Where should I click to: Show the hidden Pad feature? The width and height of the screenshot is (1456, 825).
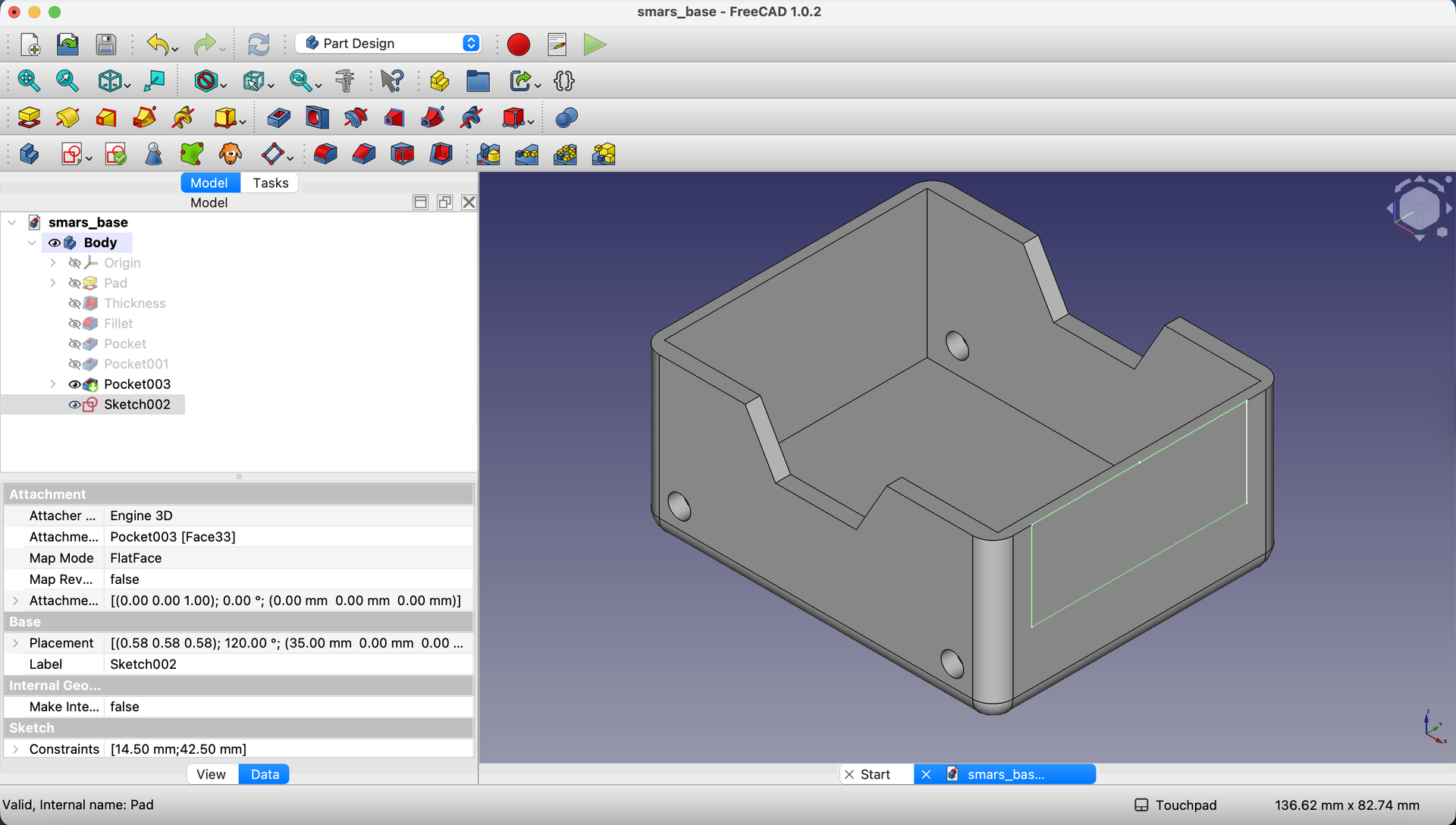click(74, 283)
